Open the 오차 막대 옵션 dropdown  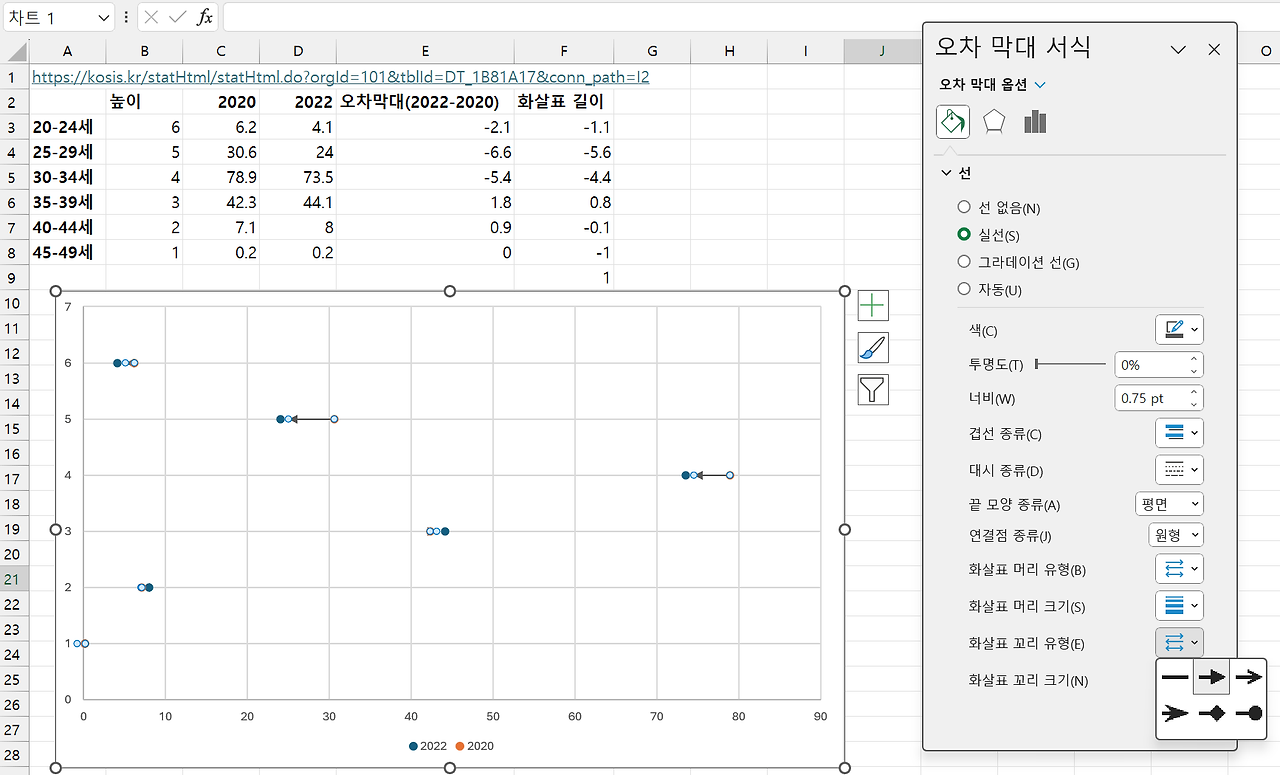pos(1040,85)
